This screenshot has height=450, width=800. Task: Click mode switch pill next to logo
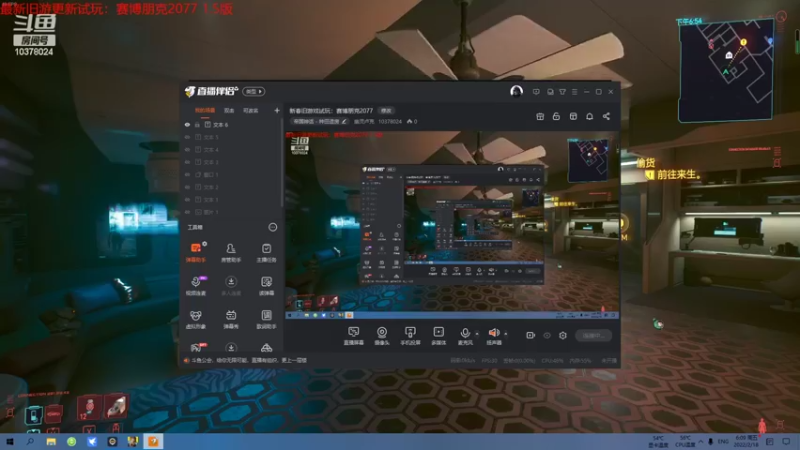tap(254, 91)
